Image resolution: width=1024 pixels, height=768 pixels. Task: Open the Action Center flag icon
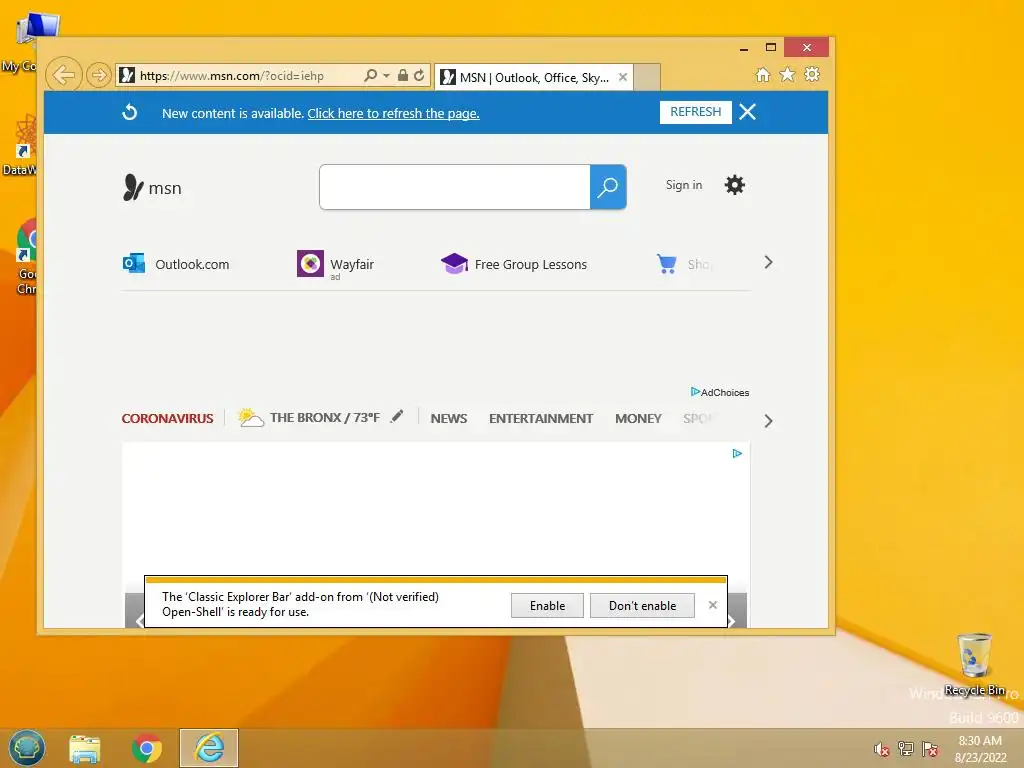tap(930, 748)
